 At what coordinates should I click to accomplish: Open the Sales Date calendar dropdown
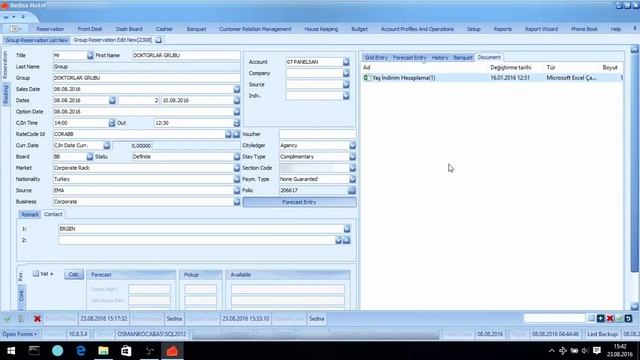tap(237, 89)
